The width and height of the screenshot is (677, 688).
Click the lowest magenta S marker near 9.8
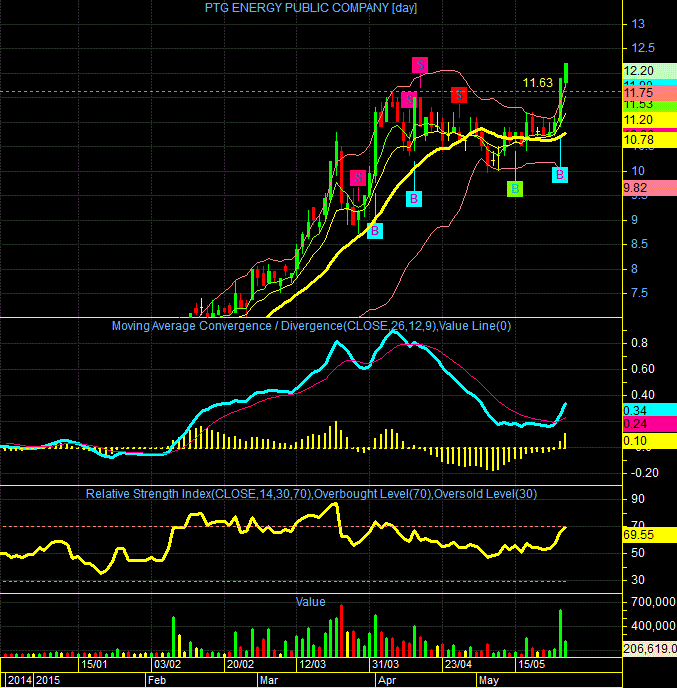coord(358,178)
